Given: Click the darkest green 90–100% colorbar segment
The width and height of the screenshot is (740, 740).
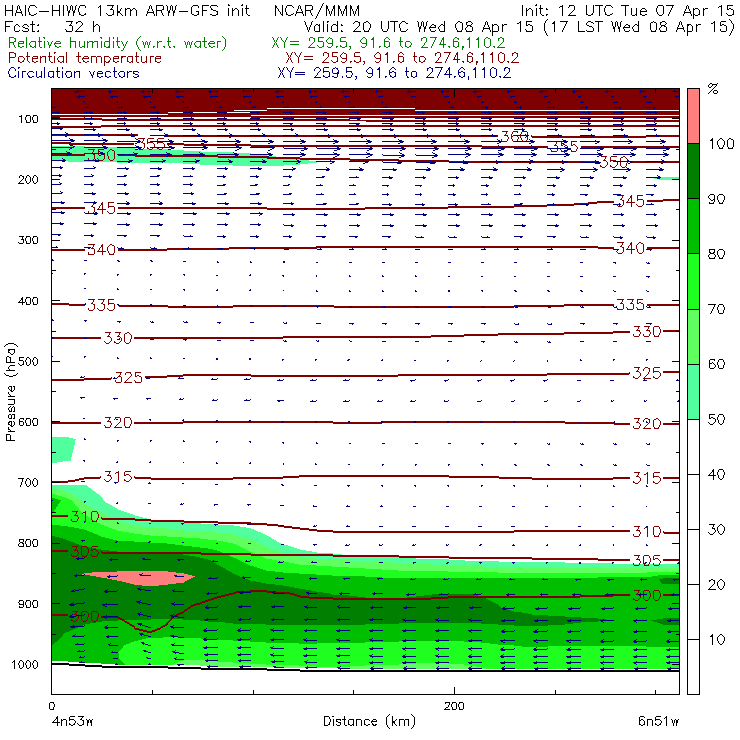Looking at the screenshot, I should point(693,171).
